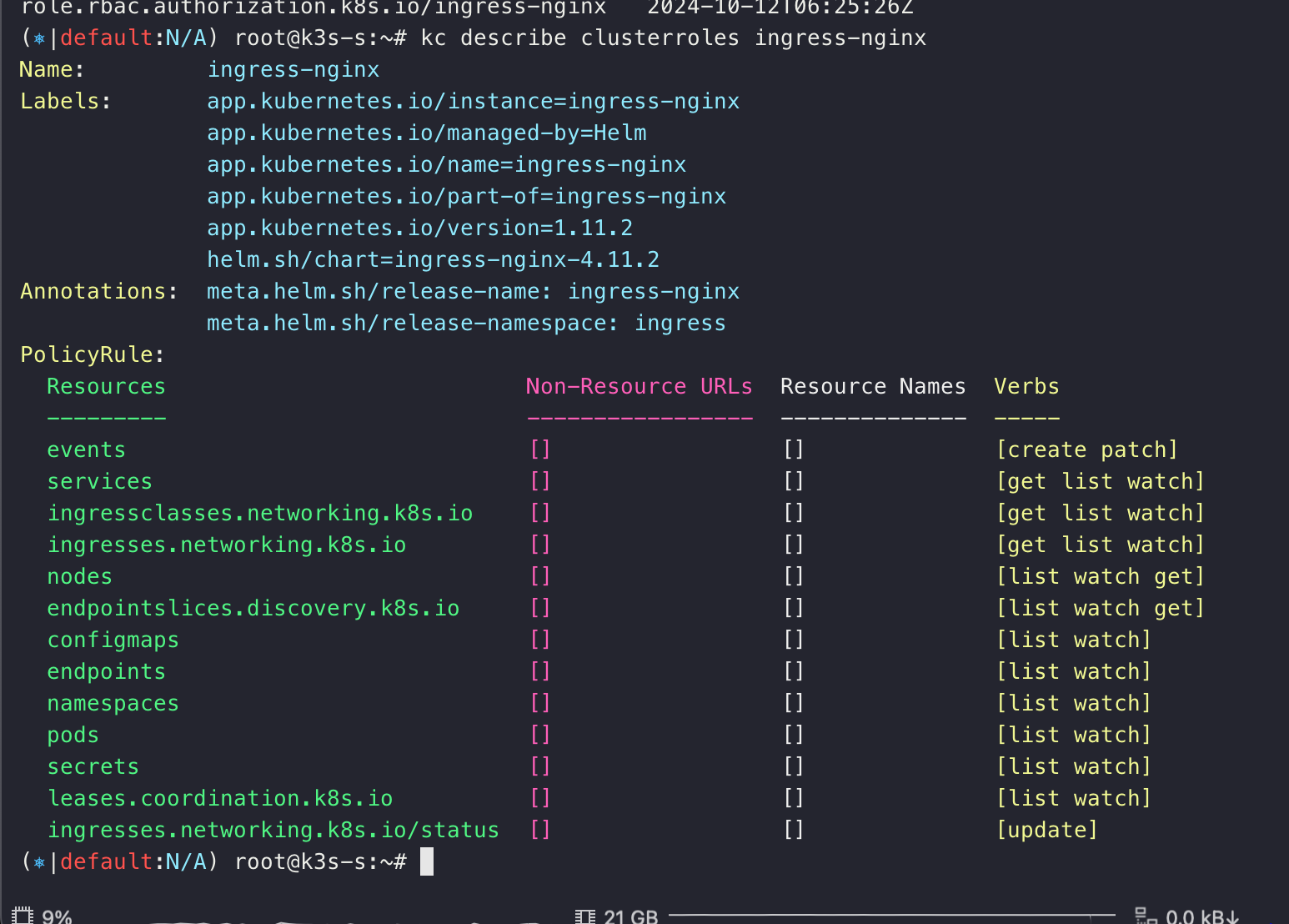The width and height of the screenshot is (1289, 924).
Task: Click the kubernetes helm icon in the top prompt
Action: [x=39, y=38]
